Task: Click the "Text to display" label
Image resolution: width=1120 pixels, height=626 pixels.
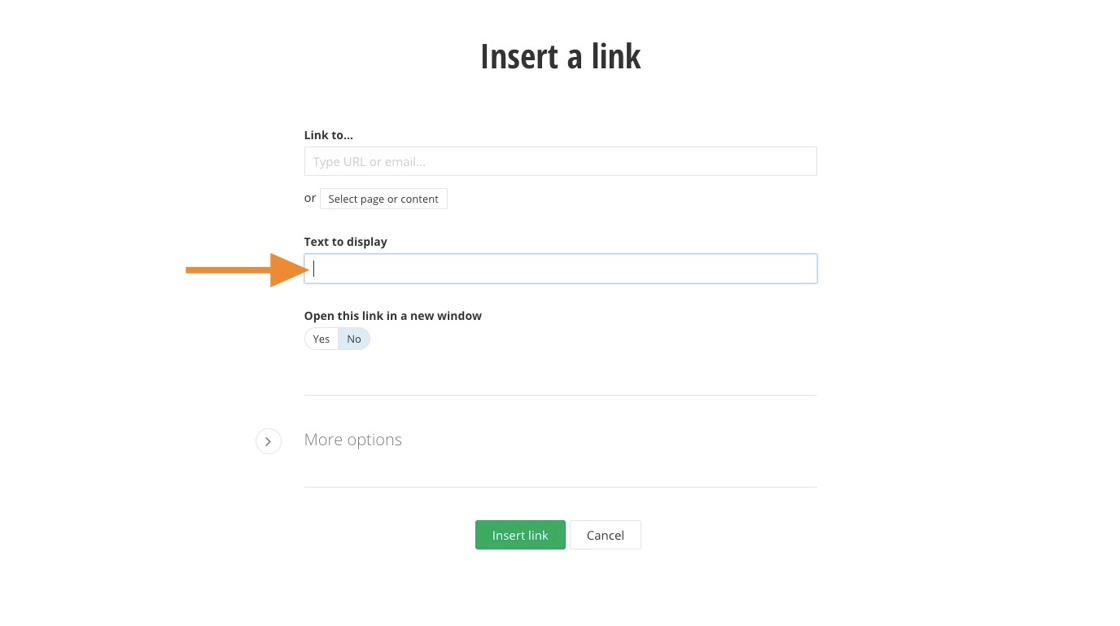Action: (x=345, y=242)
